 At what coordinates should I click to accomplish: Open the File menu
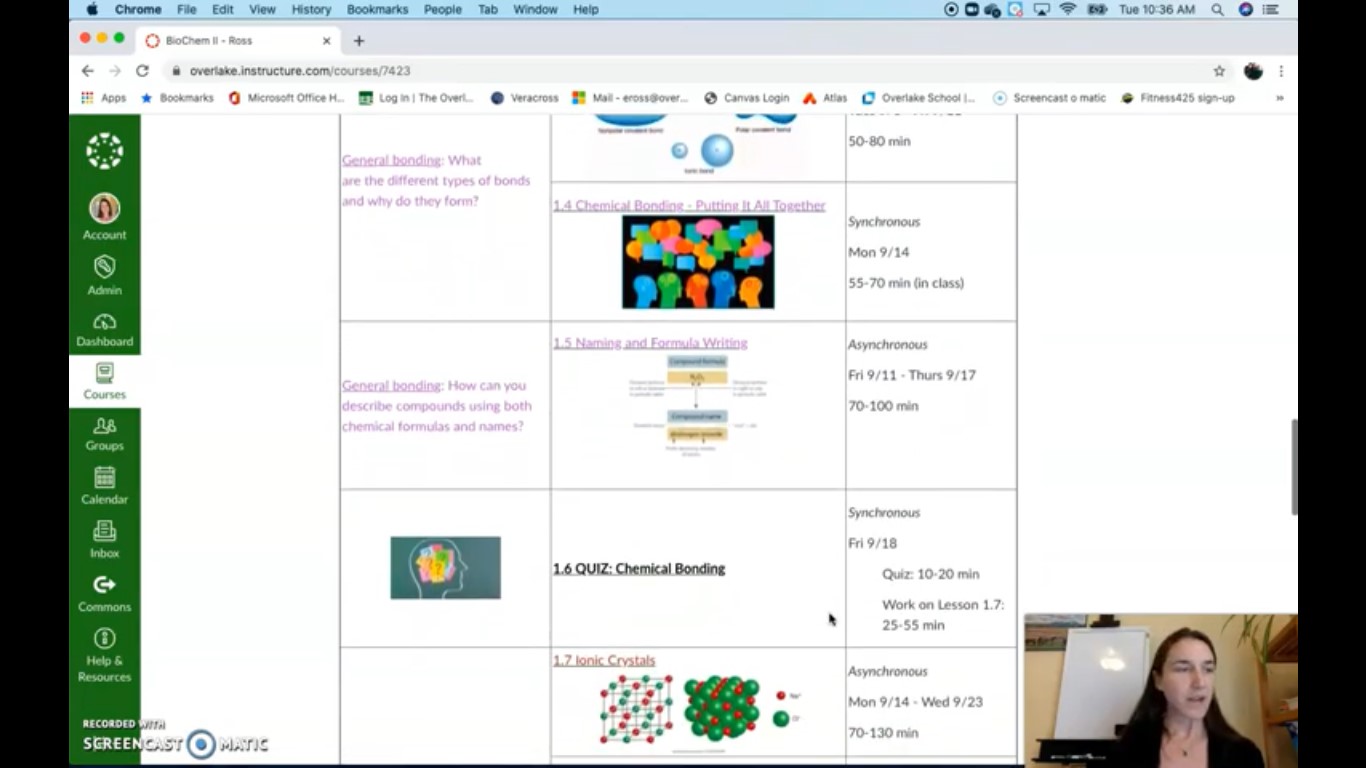click(x=186, y=9)
